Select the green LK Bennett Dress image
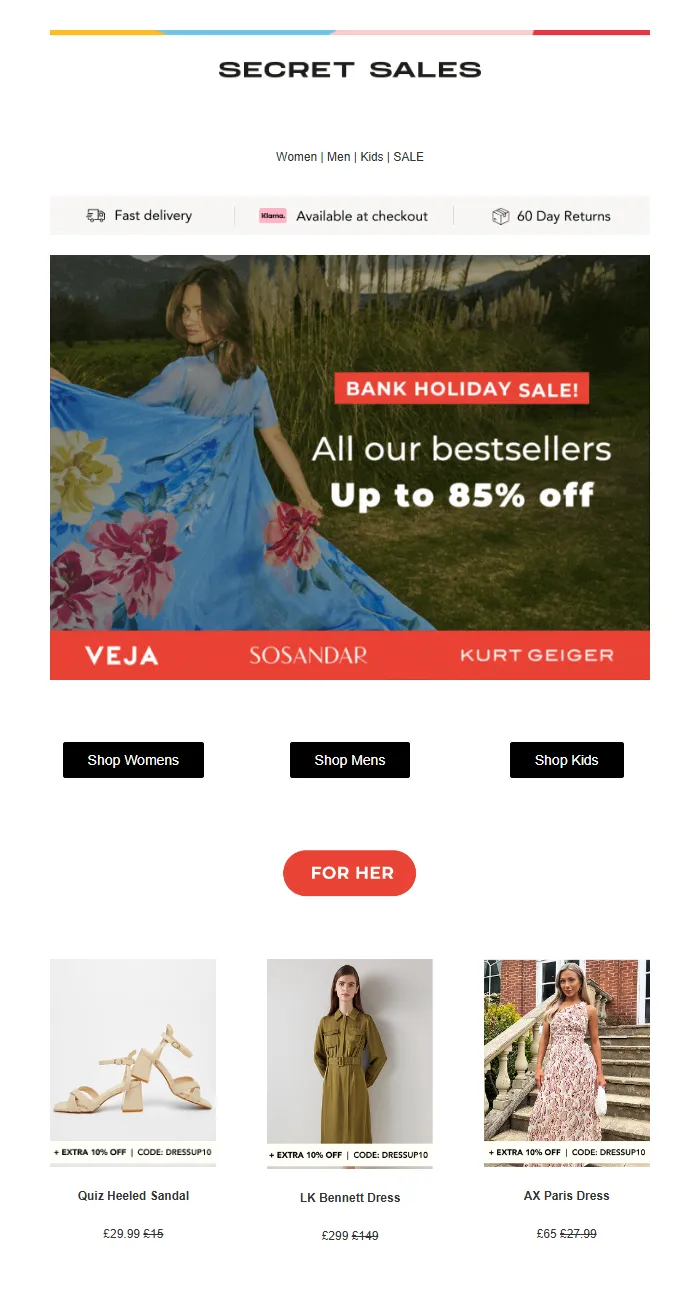The height and width of the screenshot is (1305, 700). point(350,1064)
